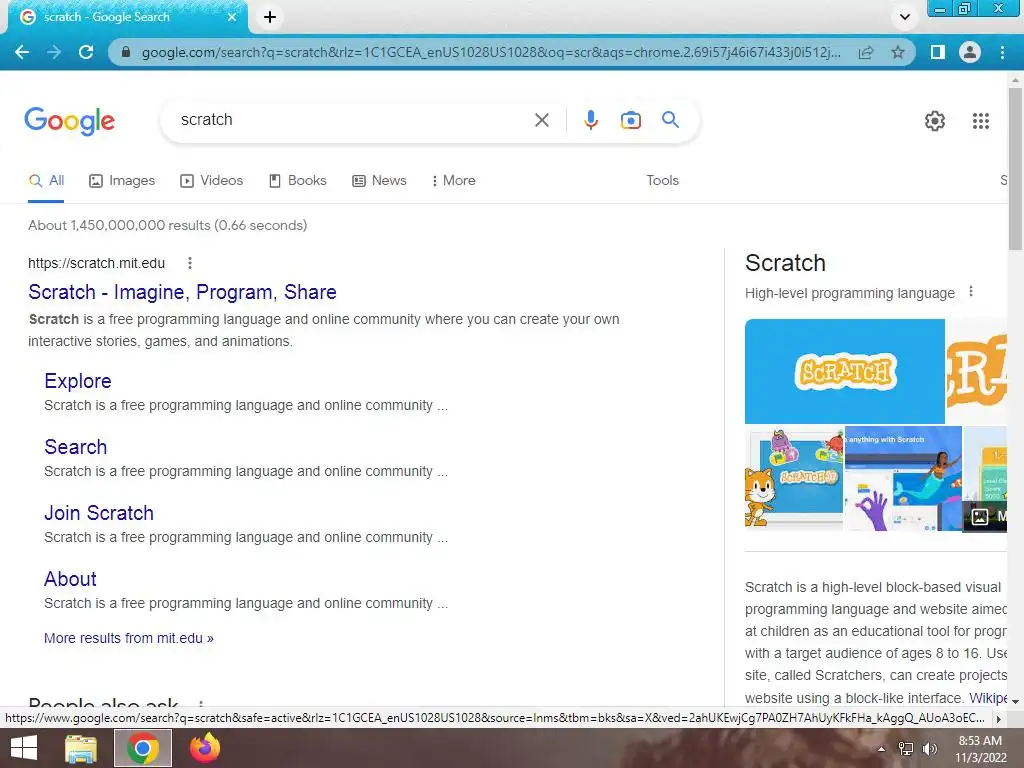Open the Search sitelink
The width and height of the screenshot is (1024, 768).
(x=76, y=447)
